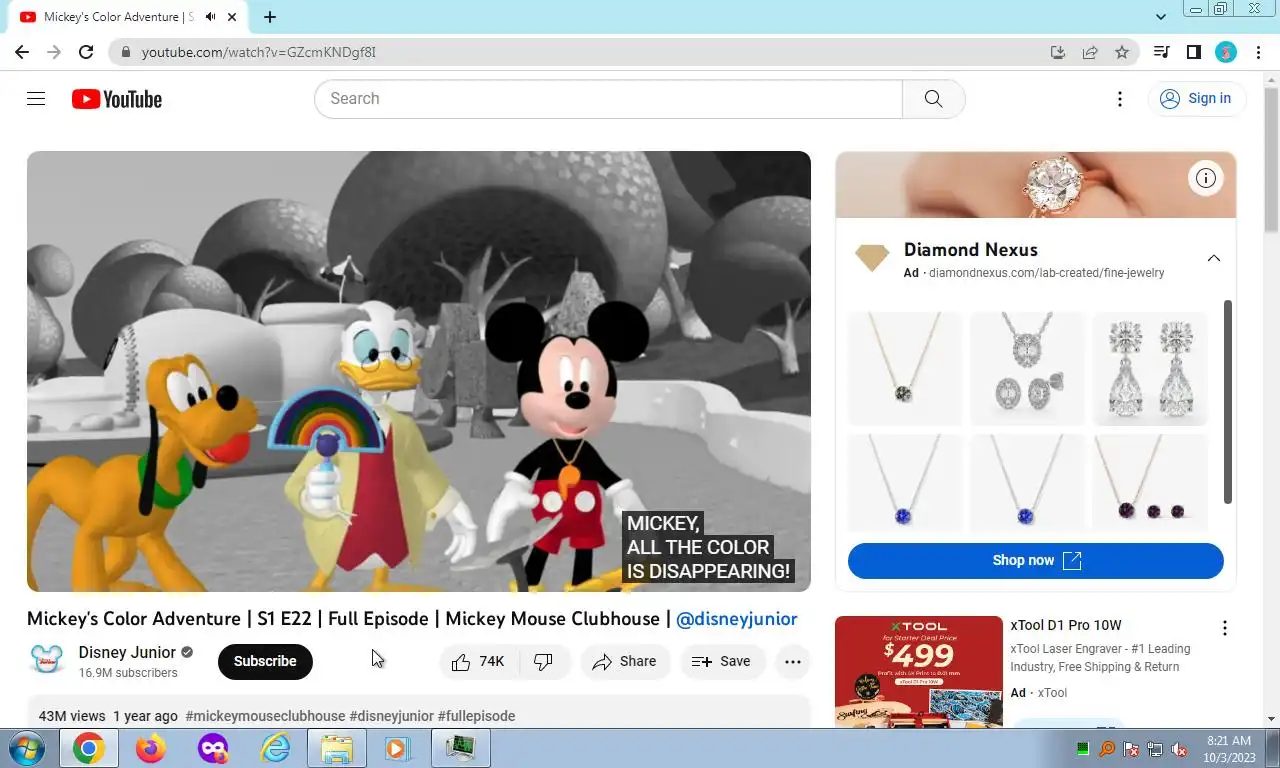Viewport: 1280px width, 768px height.
Task: Open the muted volume tray icon
Action: 1179,748
